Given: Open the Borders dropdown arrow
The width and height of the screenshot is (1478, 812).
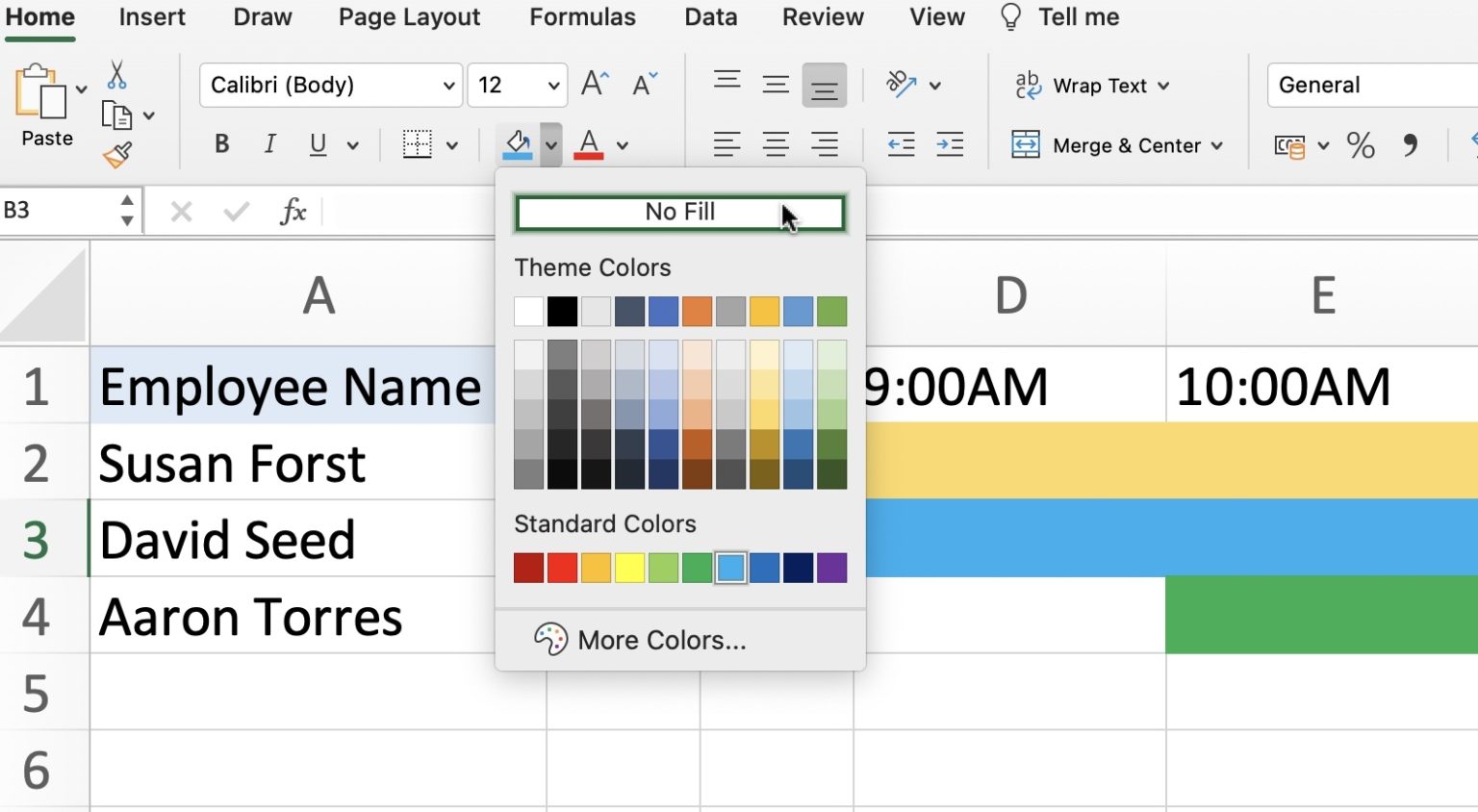Looking at the screenshot, I should point(452,144).
